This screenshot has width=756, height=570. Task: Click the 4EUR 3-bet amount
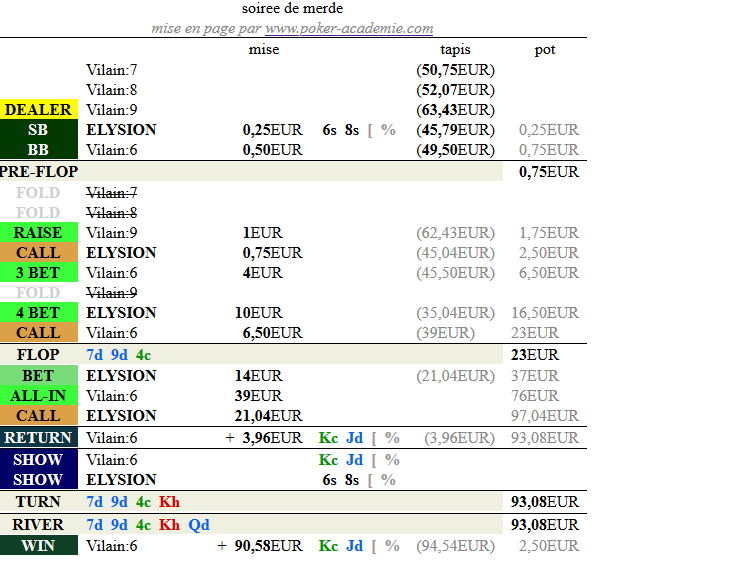[262, 272]
